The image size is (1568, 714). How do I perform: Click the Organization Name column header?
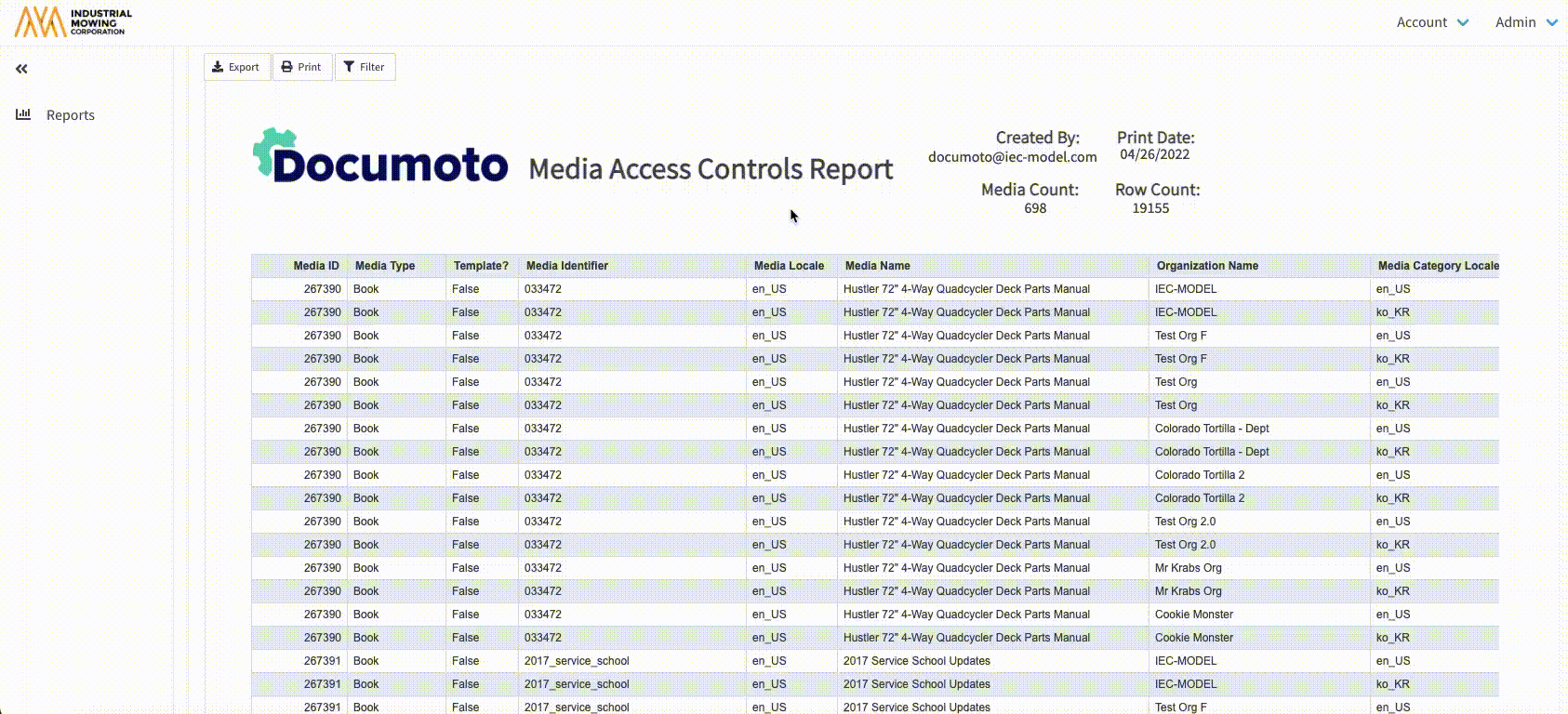tap(1206, 266)
